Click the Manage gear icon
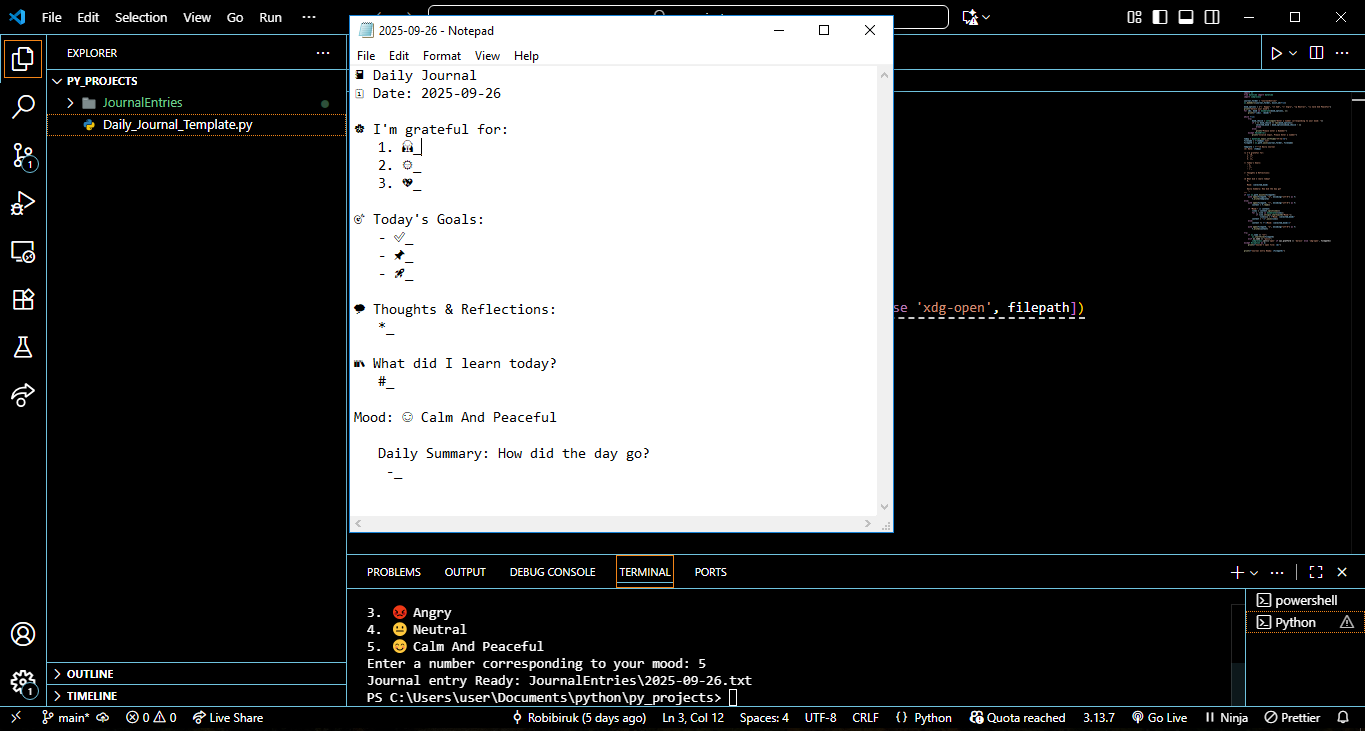This screenshot has width=1365, height=731. [x=23, y=683]
